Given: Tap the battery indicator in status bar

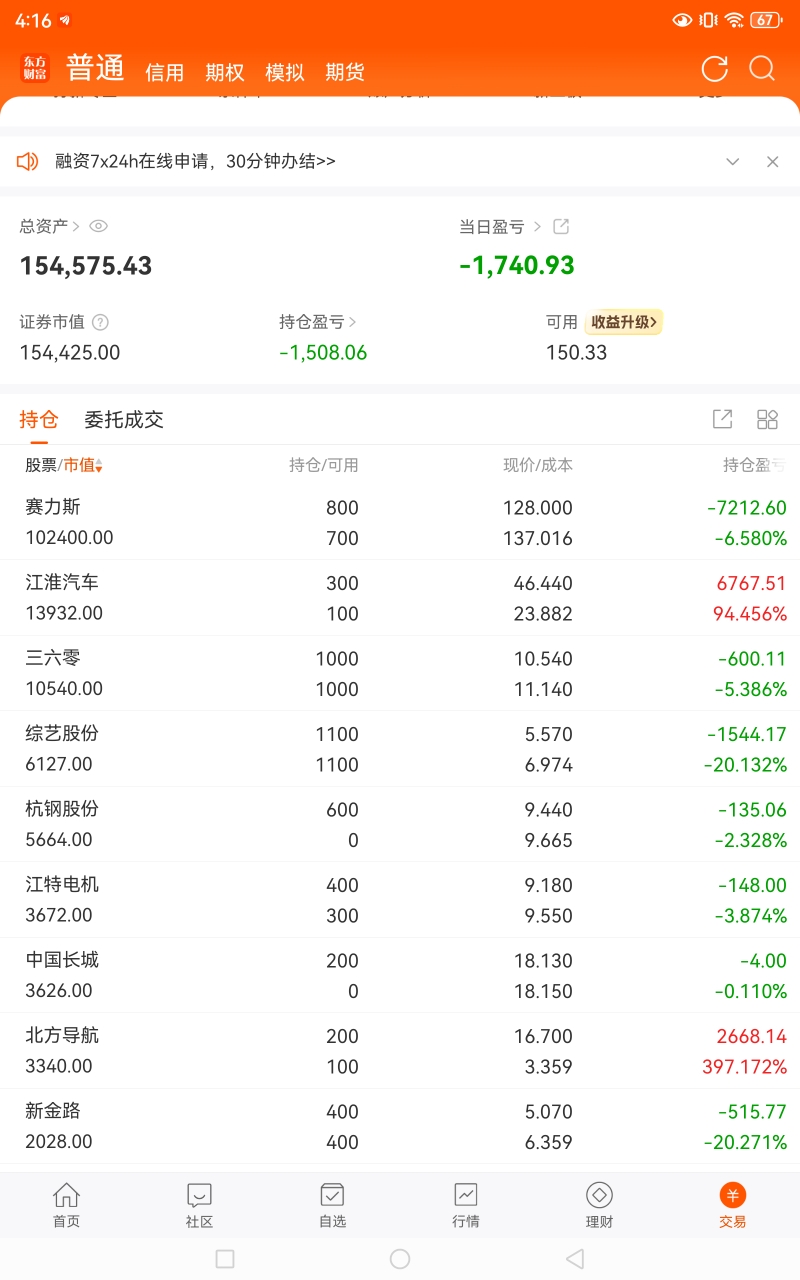Looking at the screenshot, I should pos(766,20).
